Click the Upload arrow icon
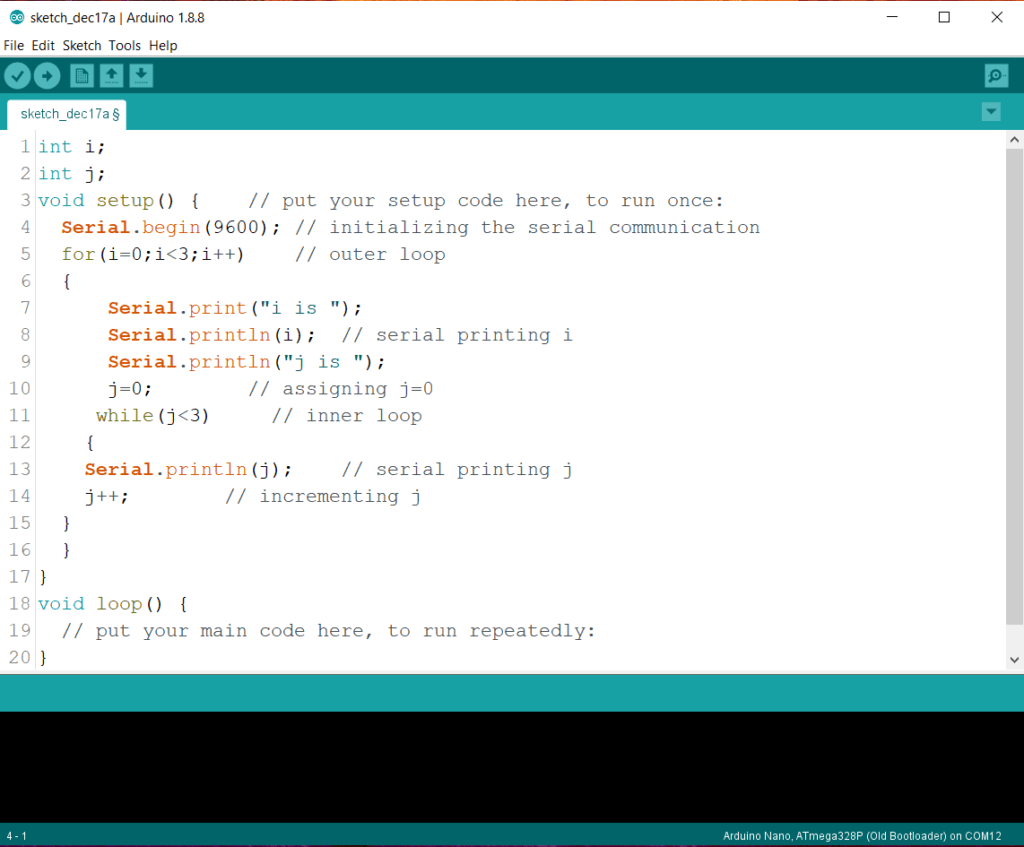Image resolution: width=1024 pixels, height=847 pixels. click(x=47, y=75)
